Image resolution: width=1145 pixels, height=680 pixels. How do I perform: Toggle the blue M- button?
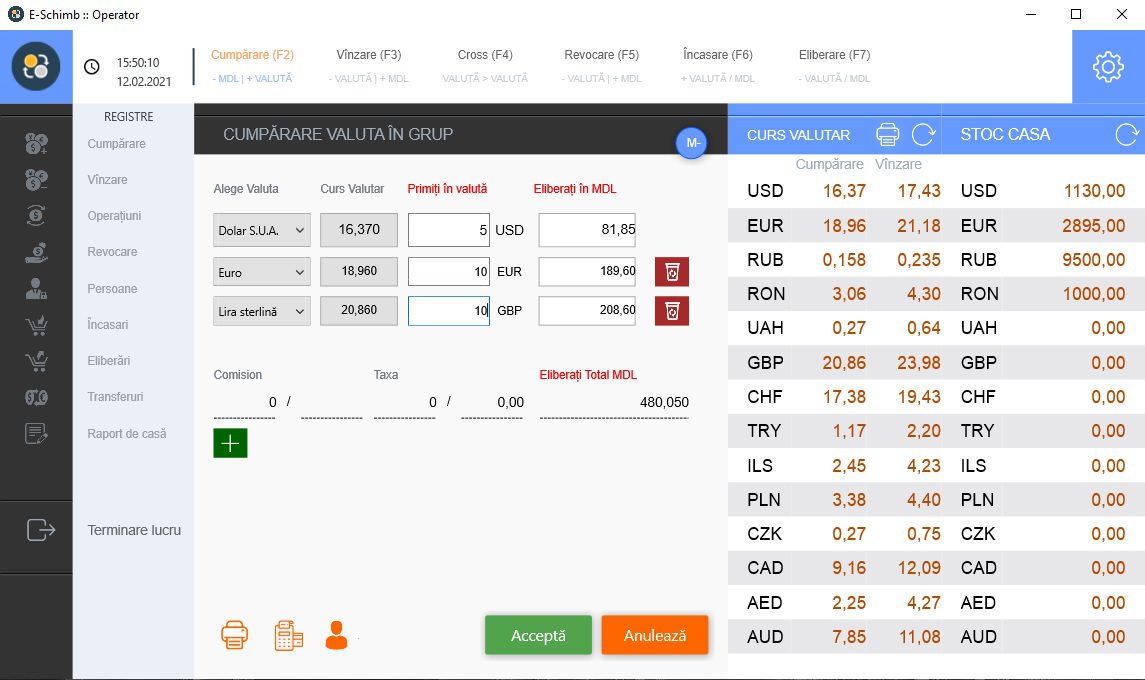tap(691, 143)
